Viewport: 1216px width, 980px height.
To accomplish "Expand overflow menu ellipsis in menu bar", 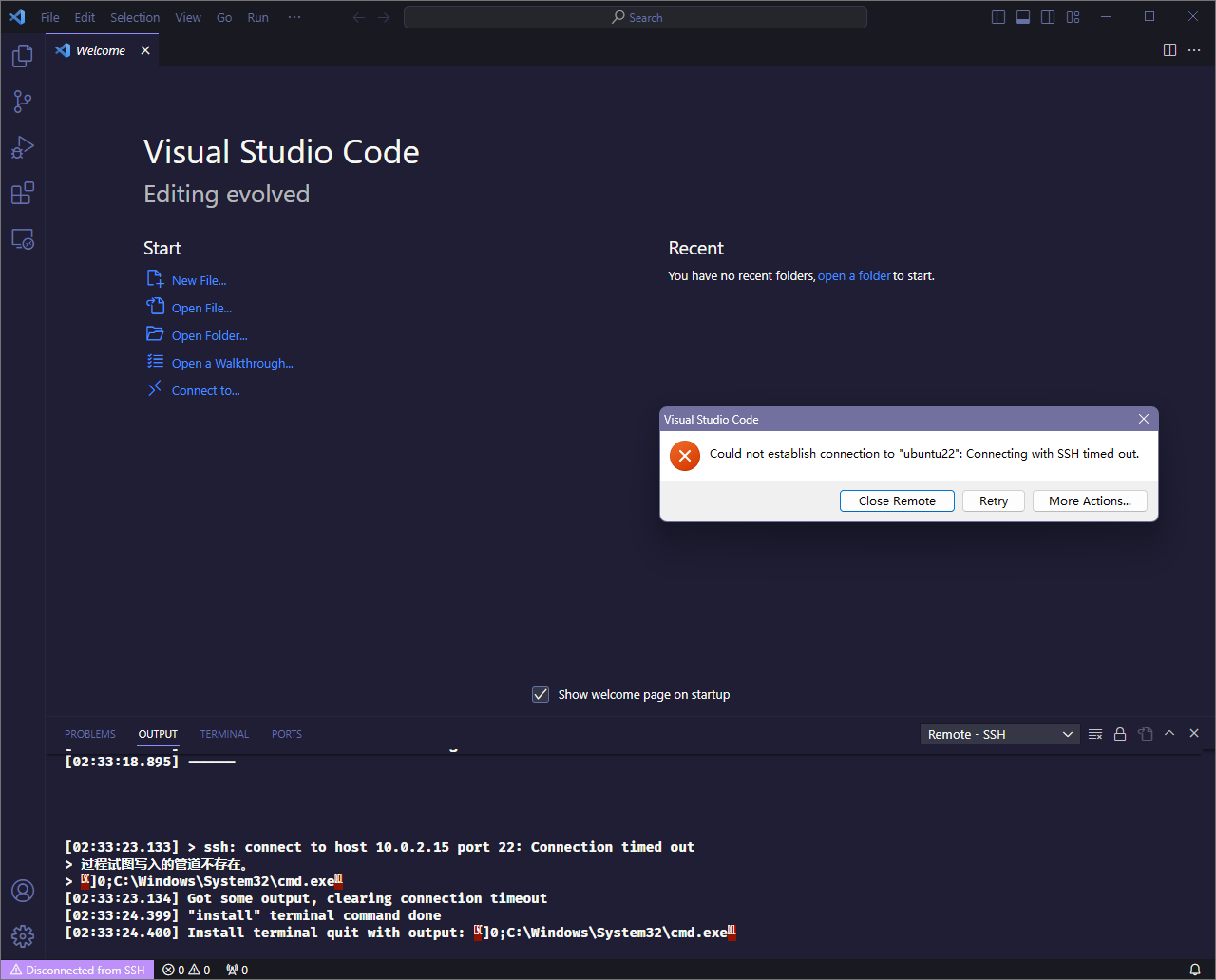I will pyautogui.click(x=294, y=17).
